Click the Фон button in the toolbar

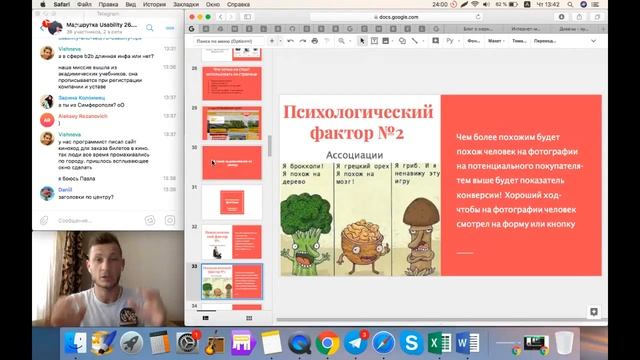point(473,41)
